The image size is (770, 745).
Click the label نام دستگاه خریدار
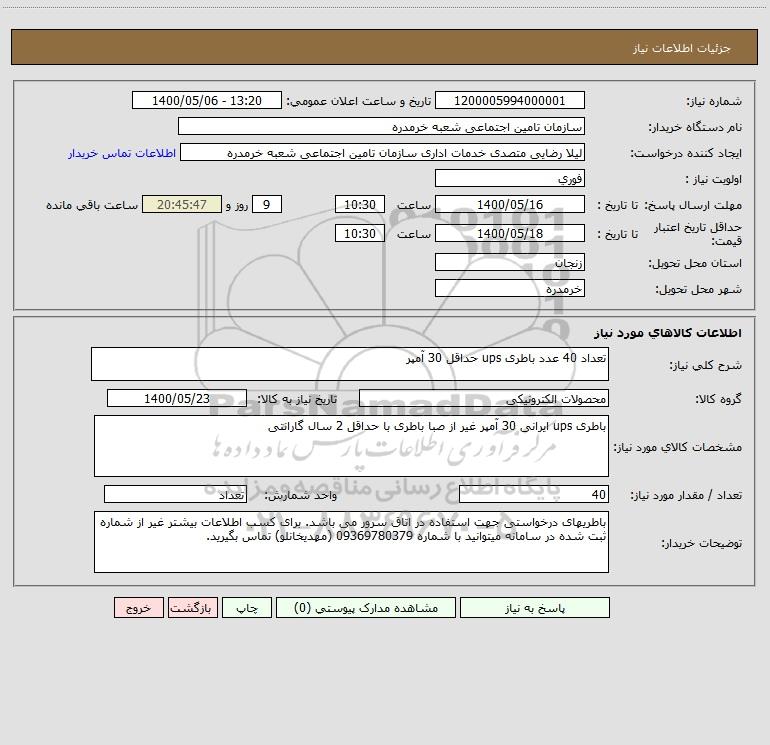[x=695, y=128]
